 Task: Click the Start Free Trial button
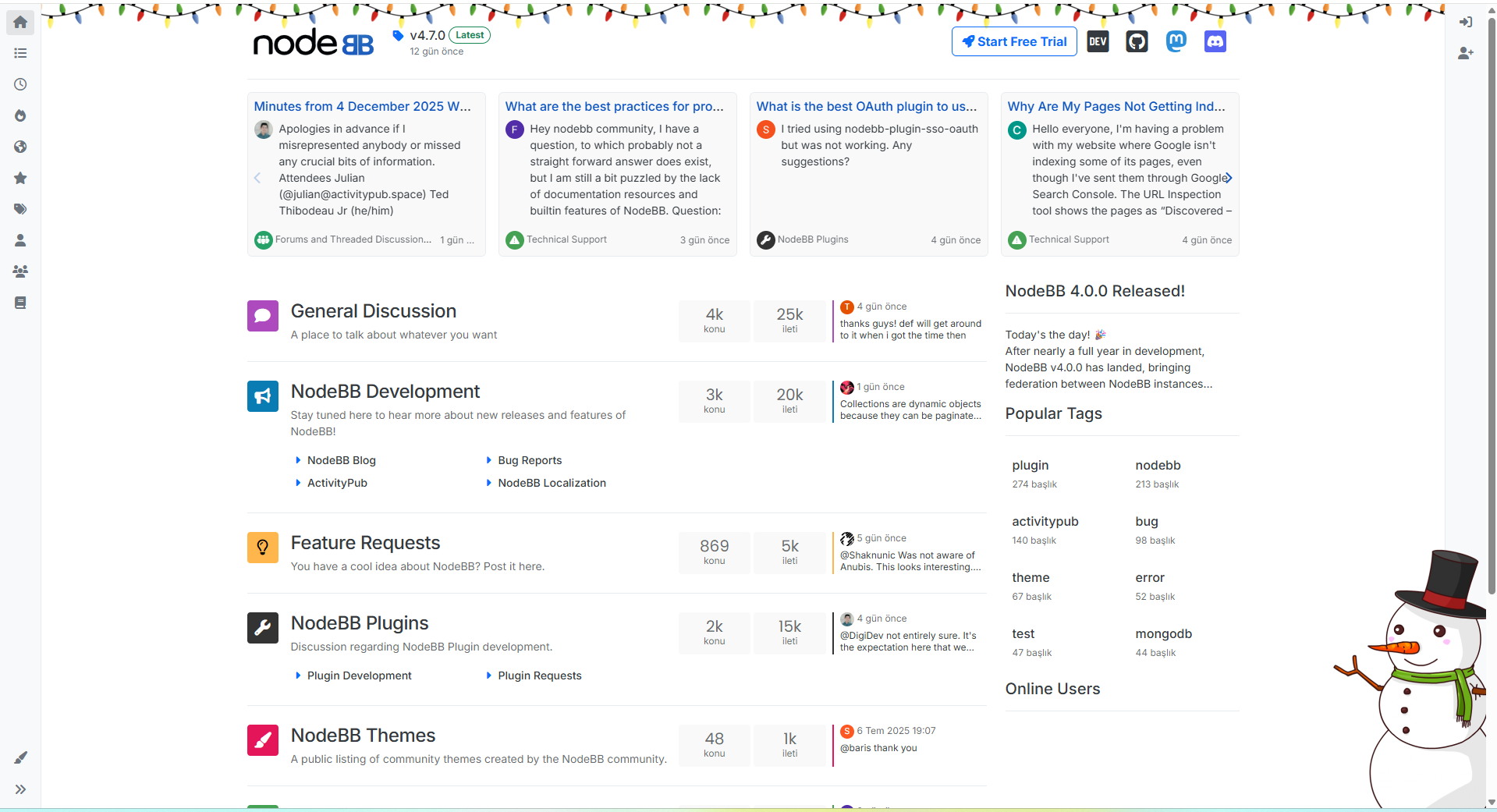[1013, 41]
